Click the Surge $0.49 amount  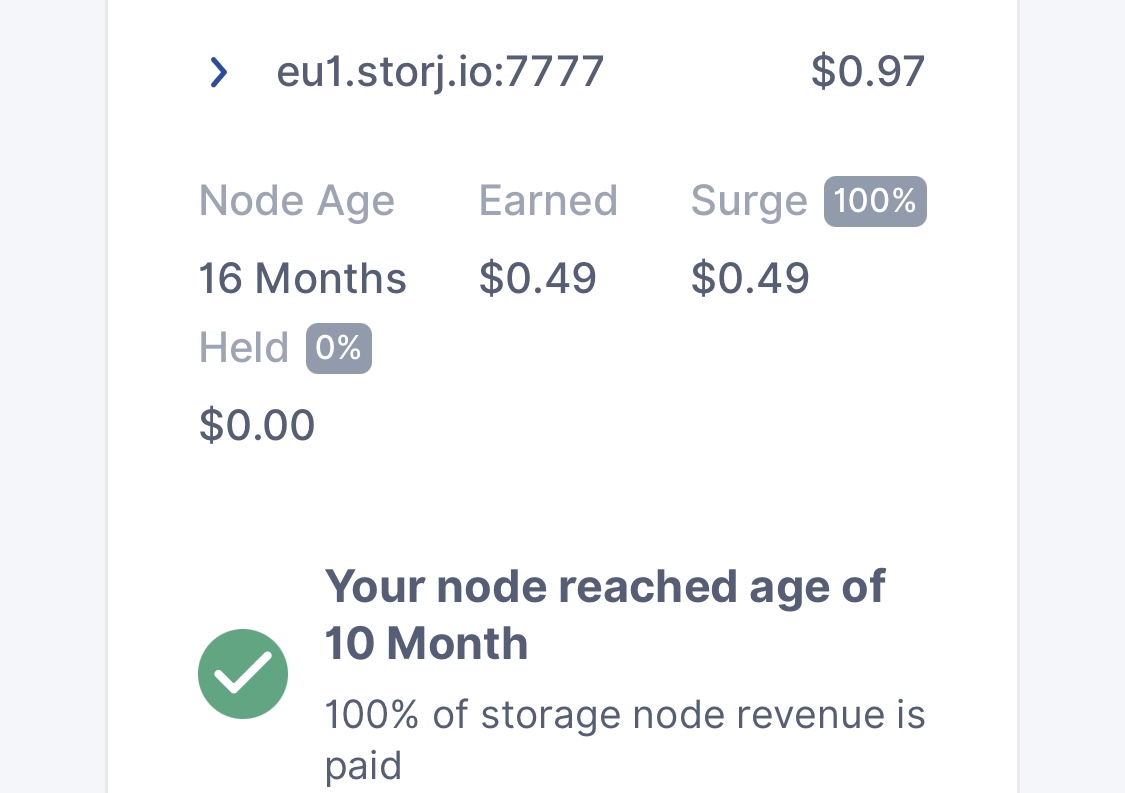coord(750,278)
